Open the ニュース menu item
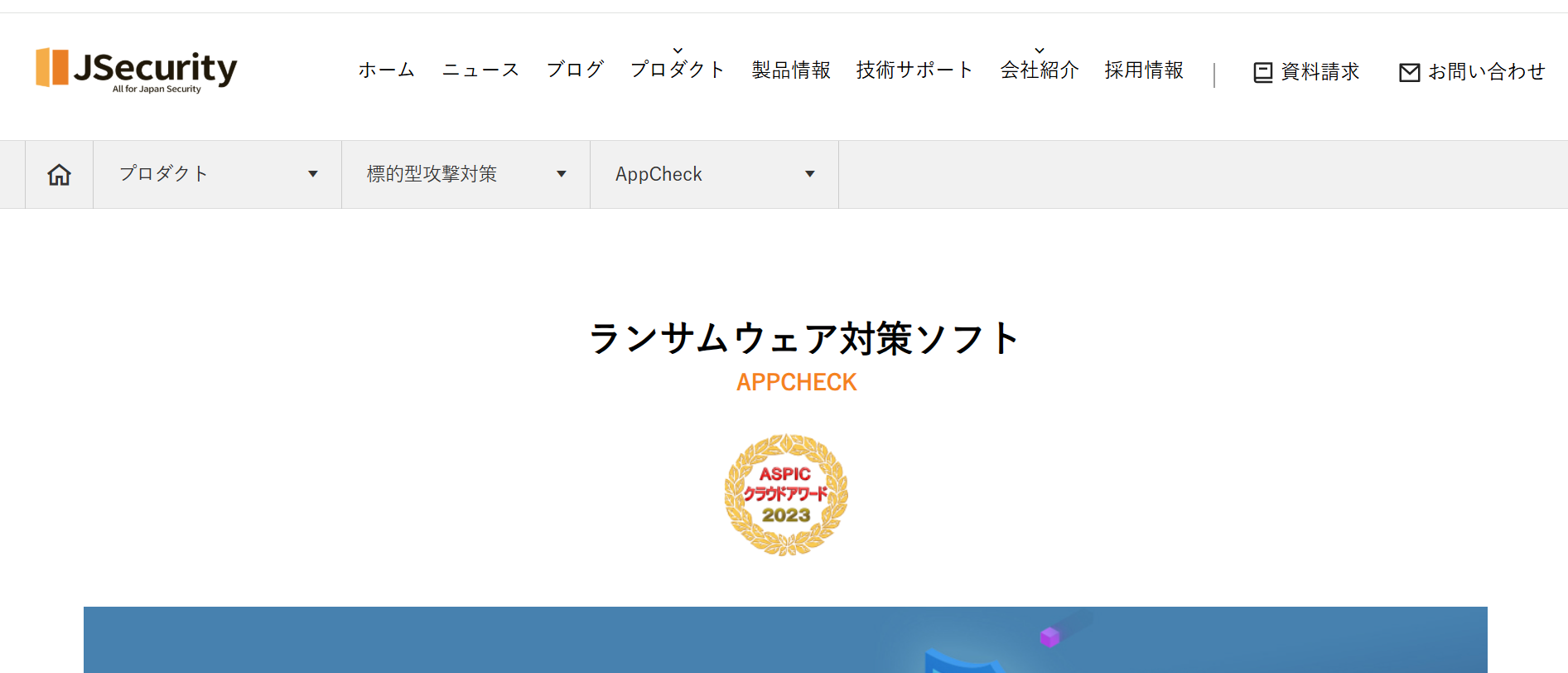This screenshot has height=673, width=1568. coord(480,70)
